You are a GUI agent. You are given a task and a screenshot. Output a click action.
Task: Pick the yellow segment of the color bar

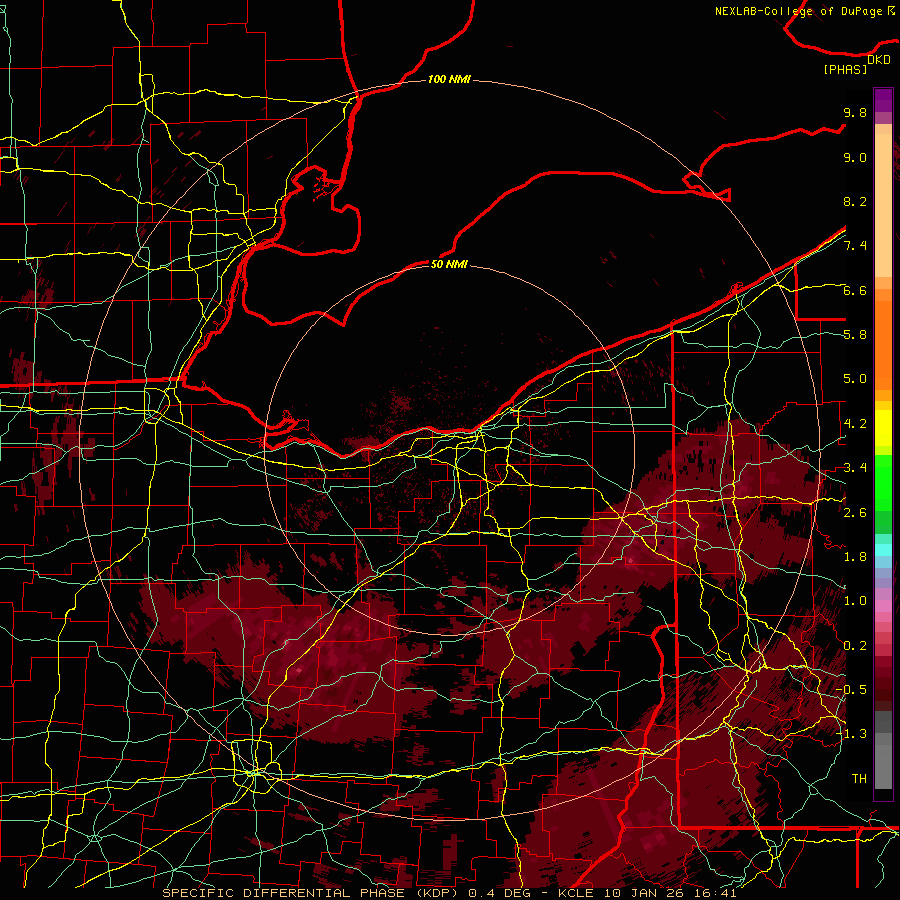tap(883, 428)
